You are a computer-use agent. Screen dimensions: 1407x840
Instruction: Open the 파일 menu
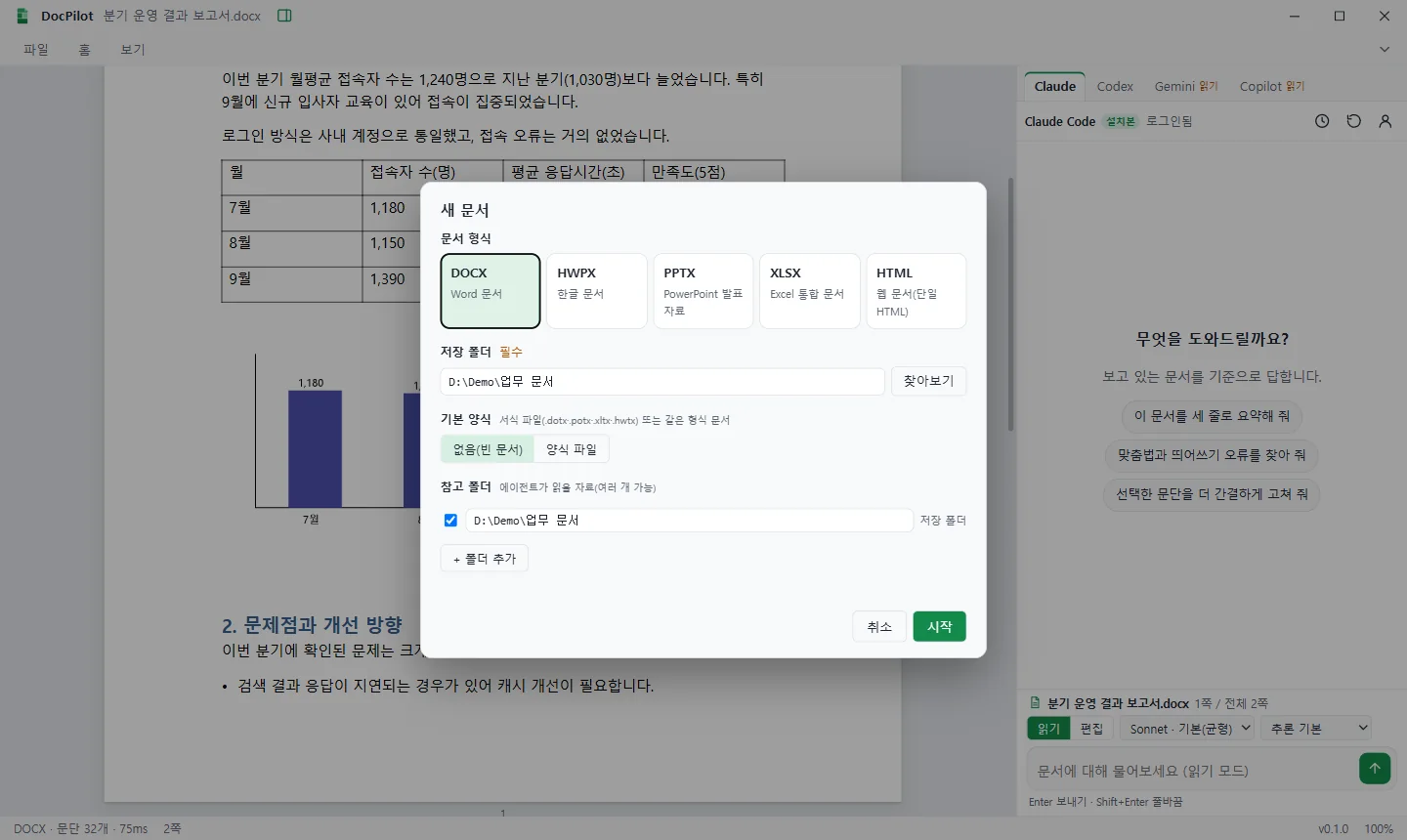point(36,50)
